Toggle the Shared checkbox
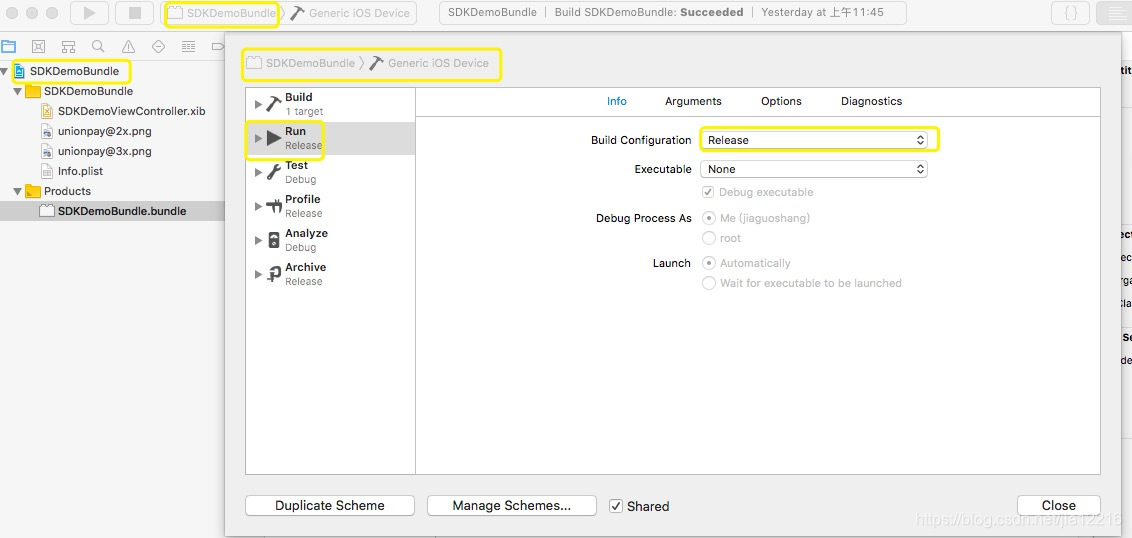The image size is (1132, 538). coord(616,506)
